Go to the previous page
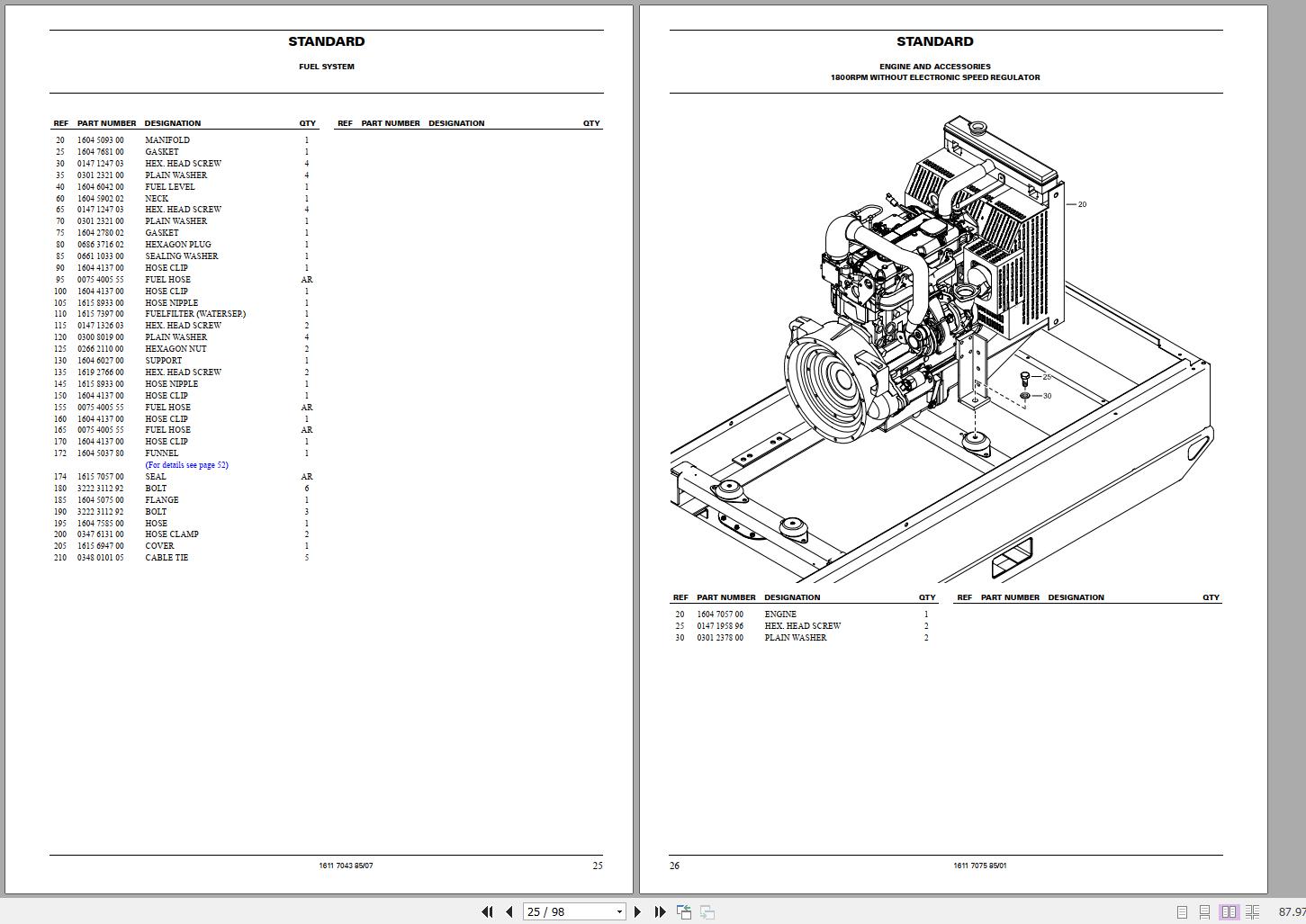1306x924 pixels. (x=509, y=911)
